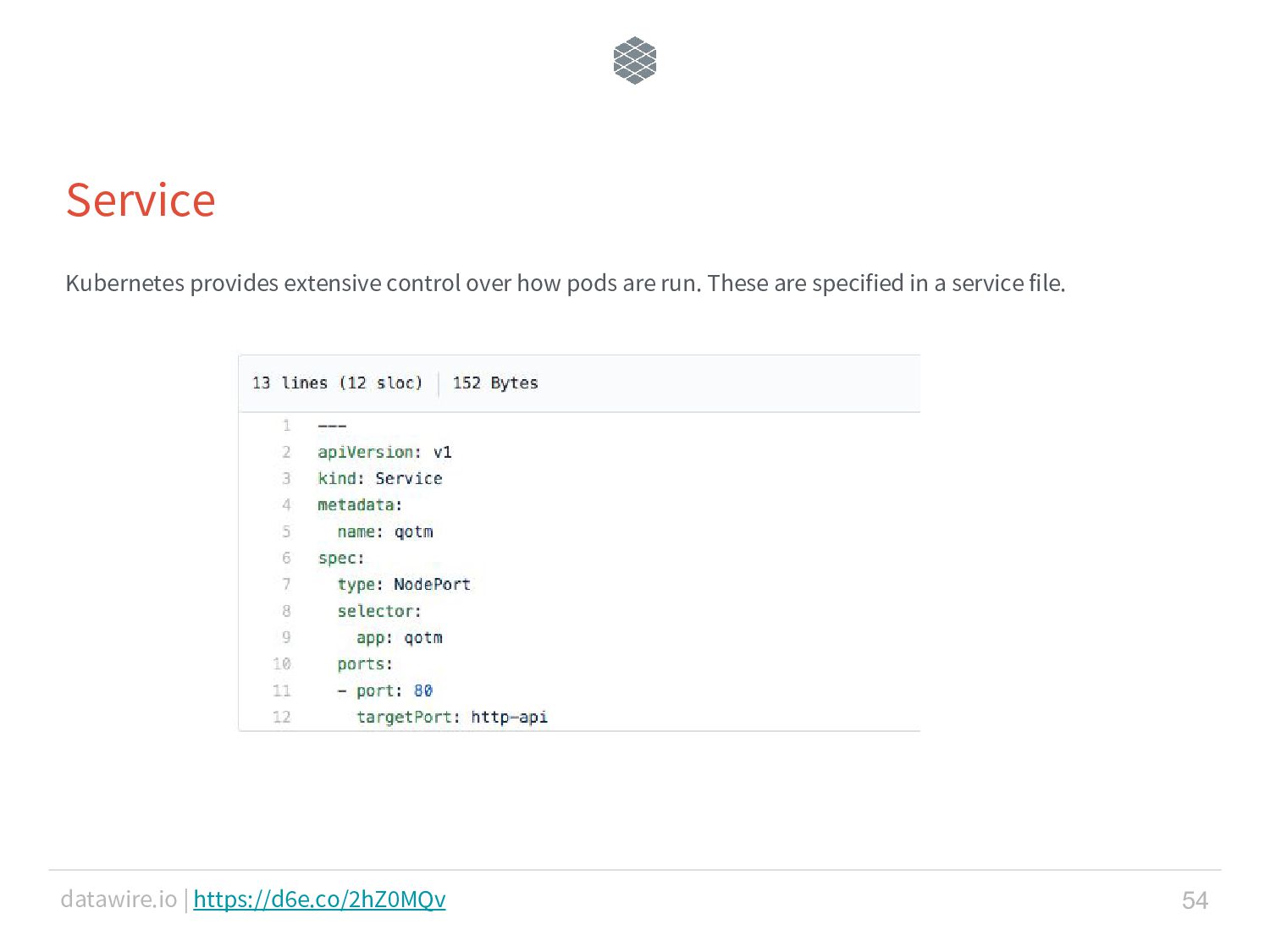Click the 'datawire.io' footer text
This screenshot has width=1270, height=952.
click(119, 899)
